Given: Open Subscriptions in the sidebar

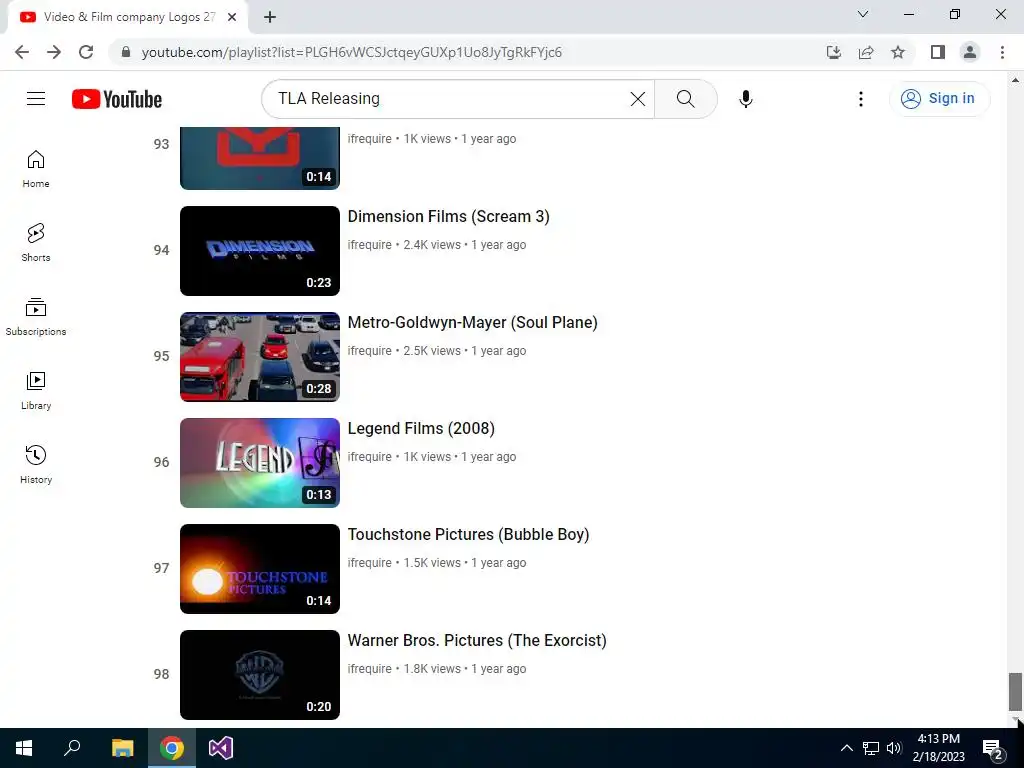Looking at the screenshot, I should [36, 317].
